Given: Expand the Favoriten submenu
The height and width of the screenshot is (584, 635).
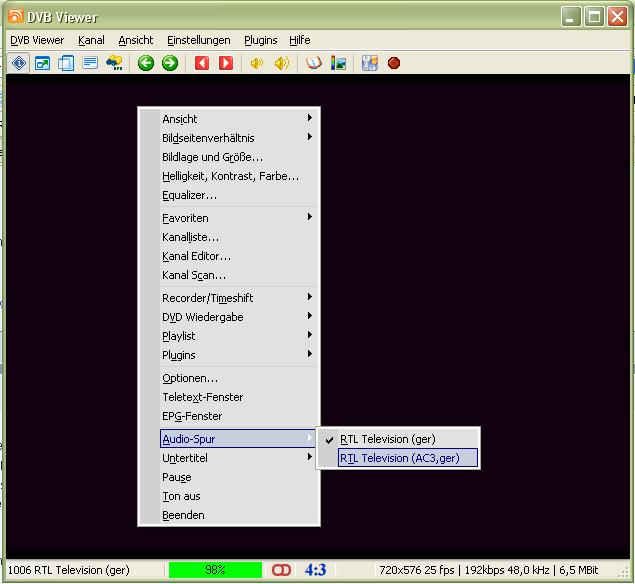Looking at the screenshot, I should (x=238, y=218).
